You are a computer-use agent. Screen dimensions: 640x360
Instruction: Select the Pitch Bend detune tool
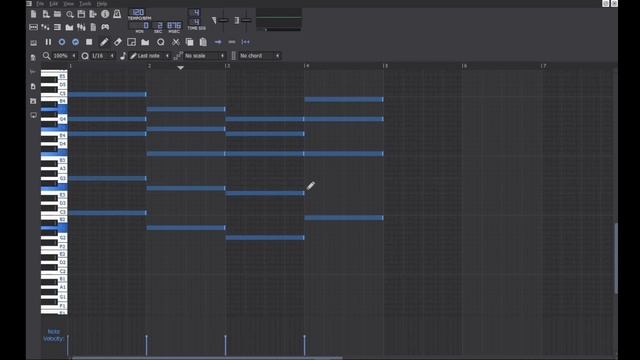tap(145, 42)
